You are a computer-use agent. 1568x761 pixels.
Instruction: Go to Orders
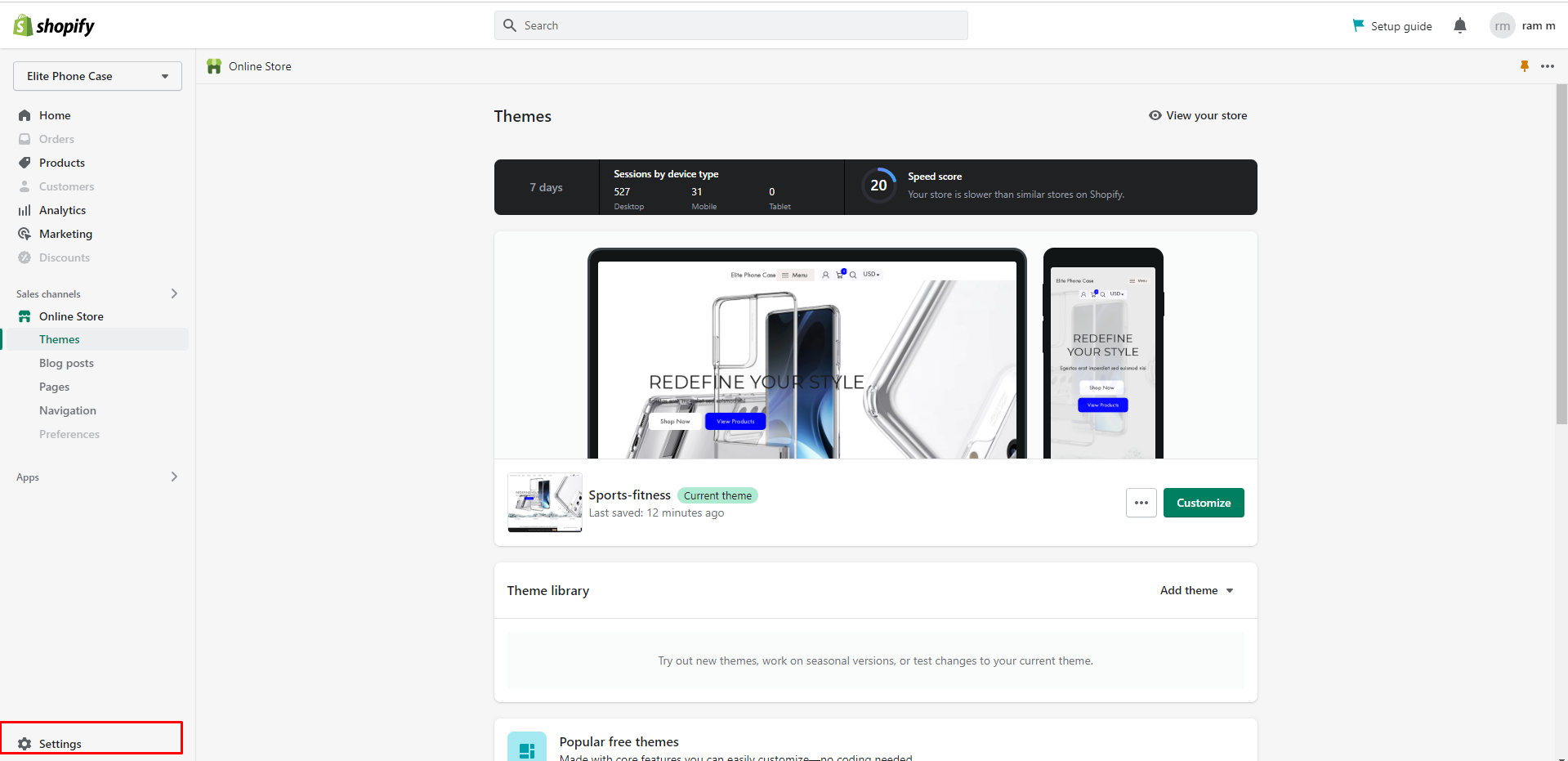pyautogui.click(x=56, y=139)
